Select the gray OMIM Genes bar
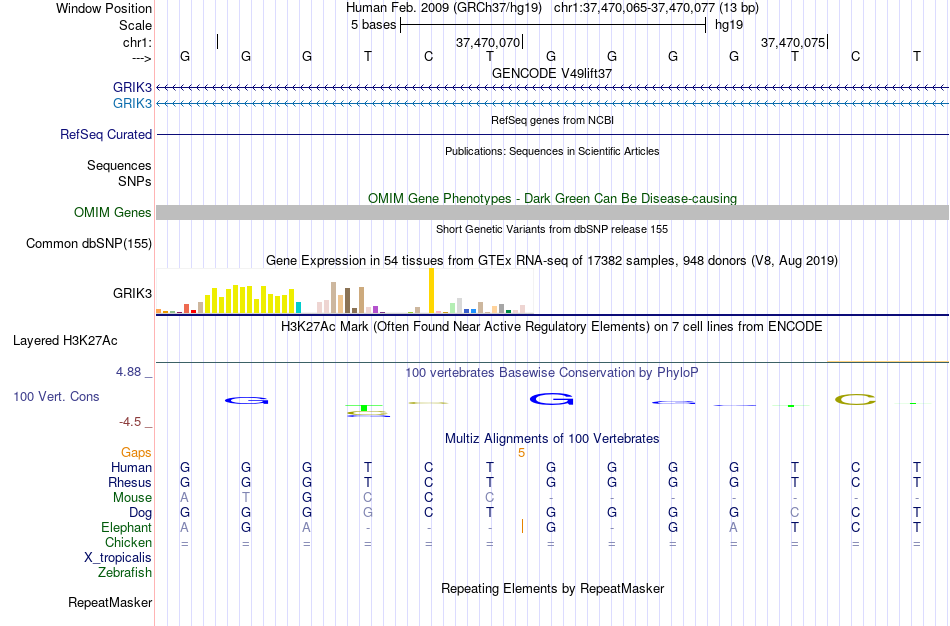Image resolution: width=950 pixels, height=626 pixels. click(x=553, y=212)
